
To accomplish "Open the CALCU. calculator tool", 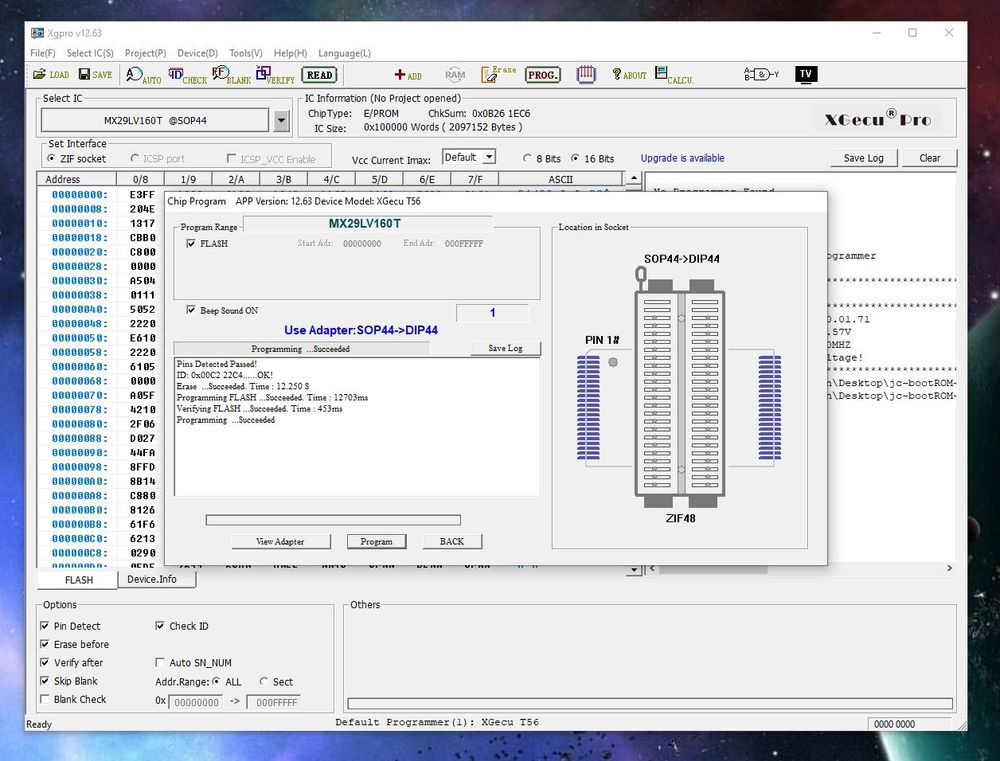I will pos(674,75).
